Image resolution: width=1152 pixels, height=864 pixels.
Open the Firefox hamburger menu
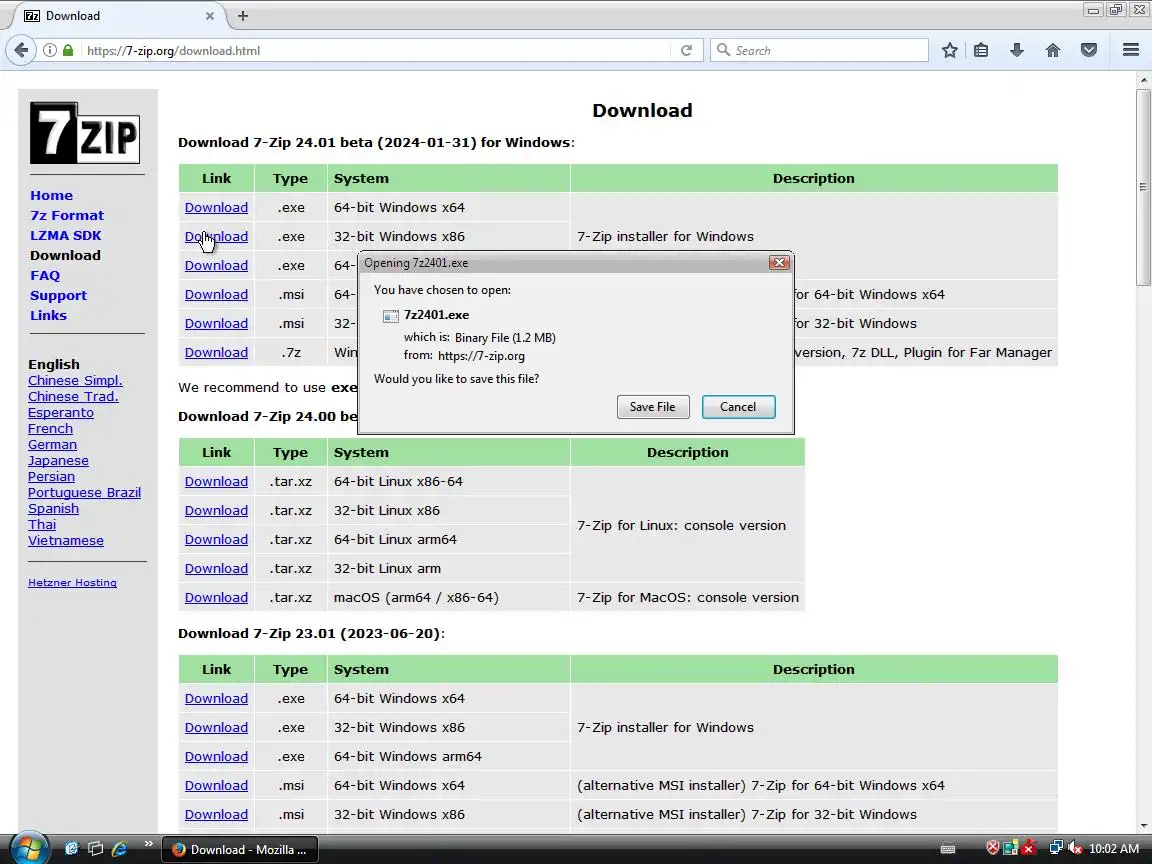[1131, 50]
